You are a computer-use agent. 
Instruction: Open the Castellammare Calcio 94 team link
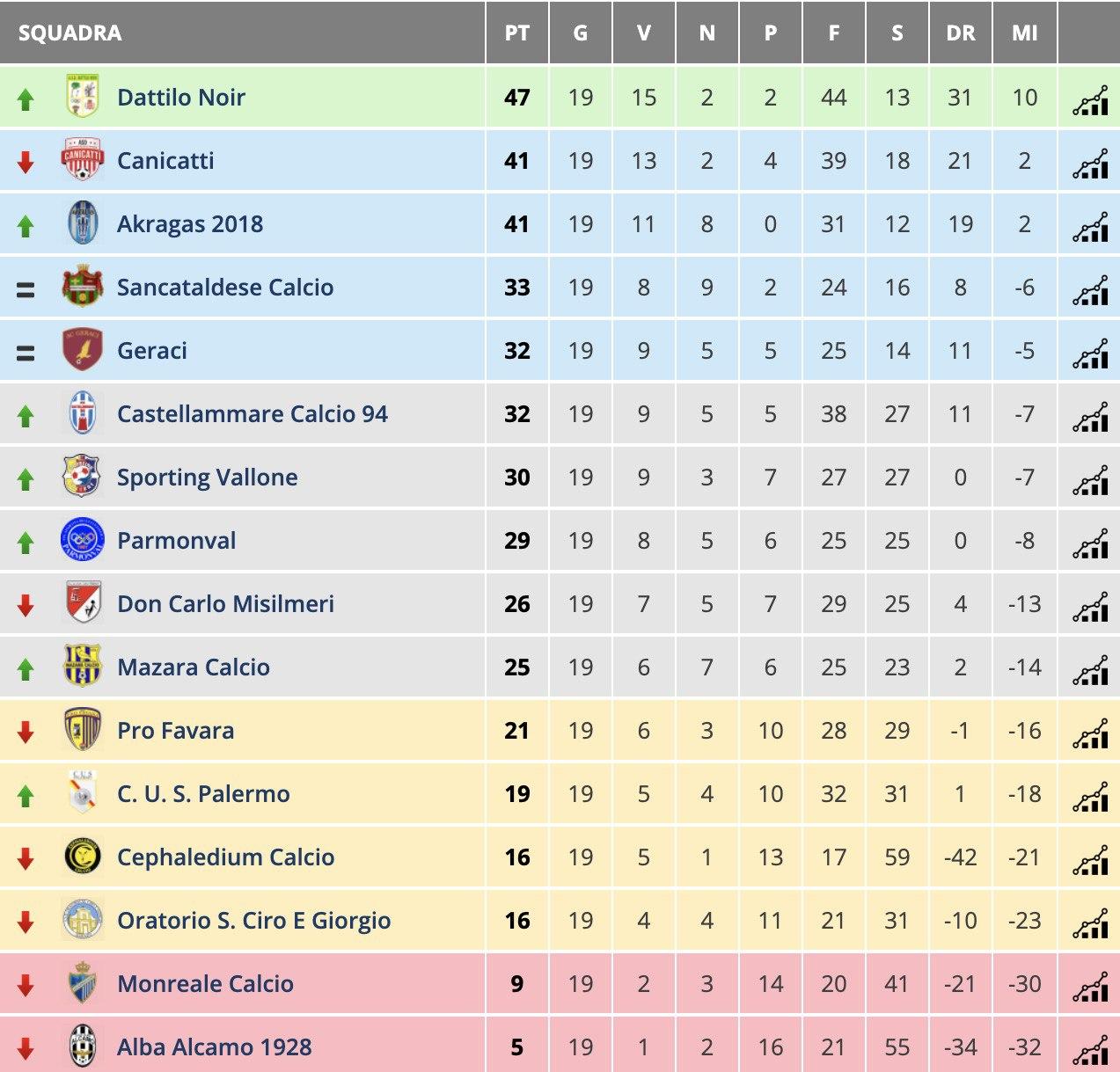click(253, 413)
